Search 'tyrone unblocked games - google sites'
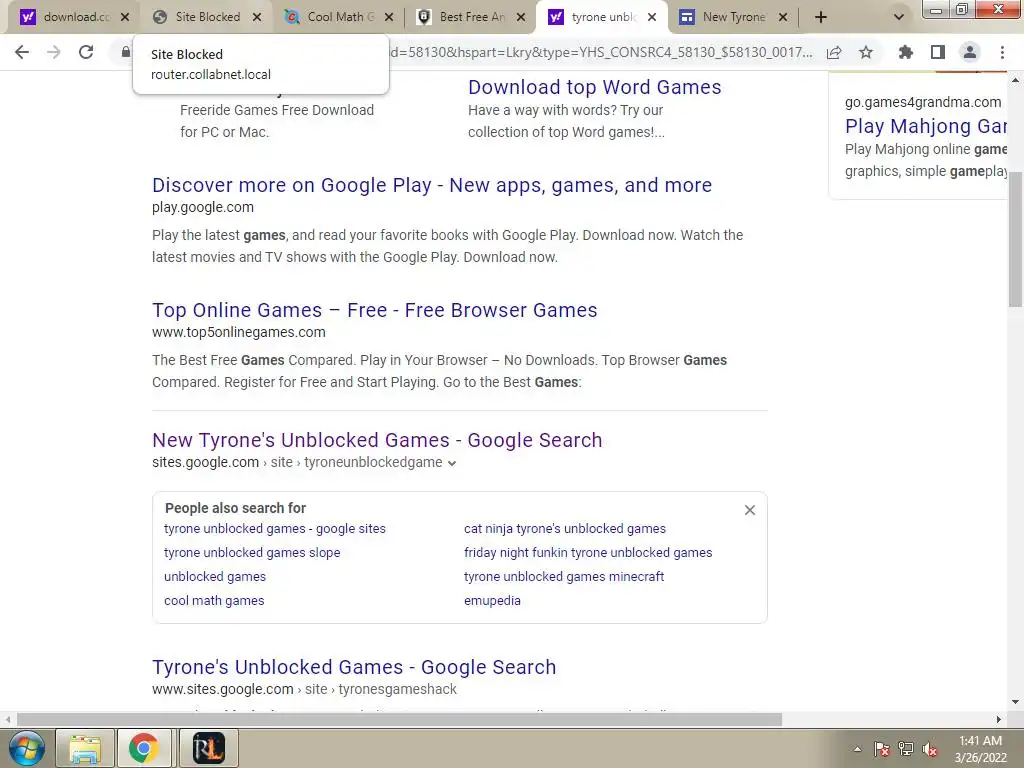The height and width of the screenshot is (768, 1024). [275, 528]
